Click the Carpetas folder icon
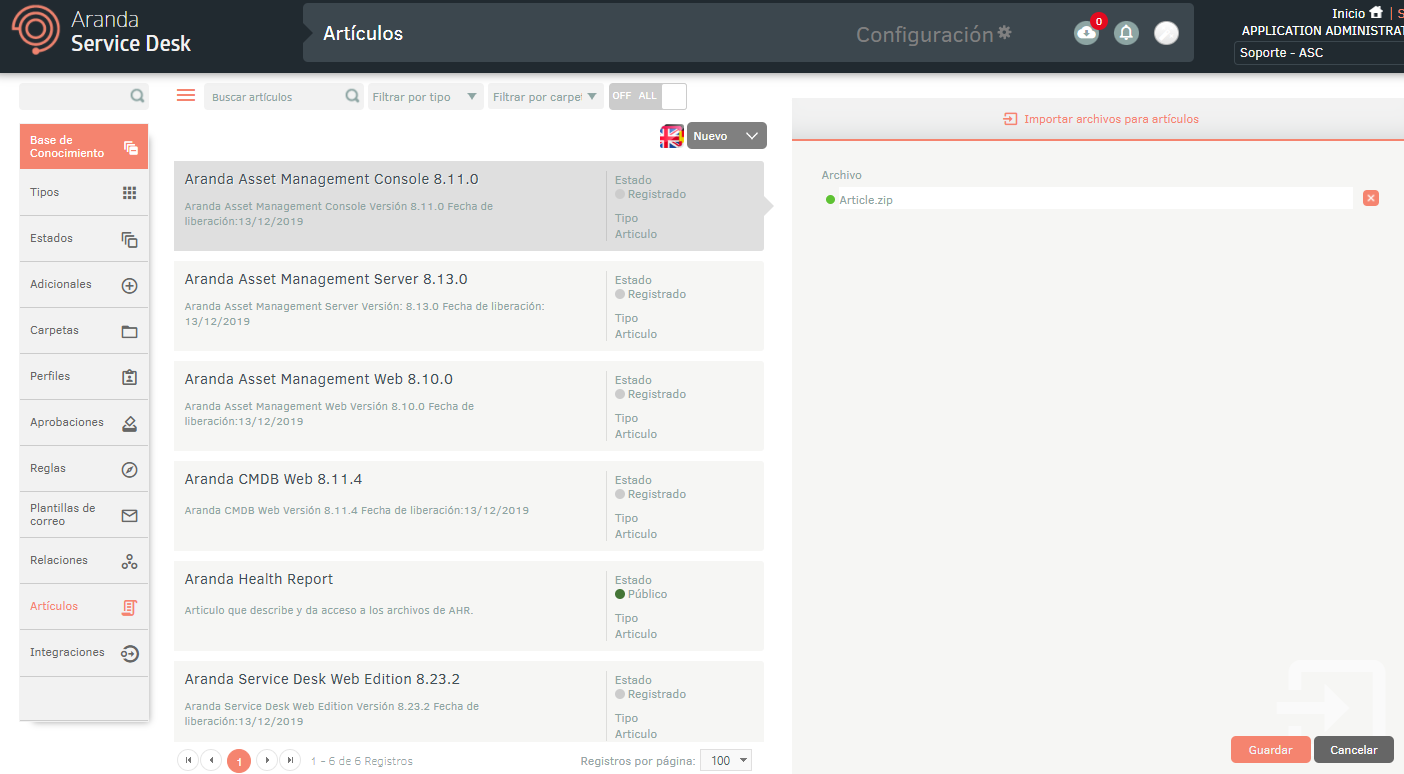This screenshot has height=774, width=1404. point(129,332)
